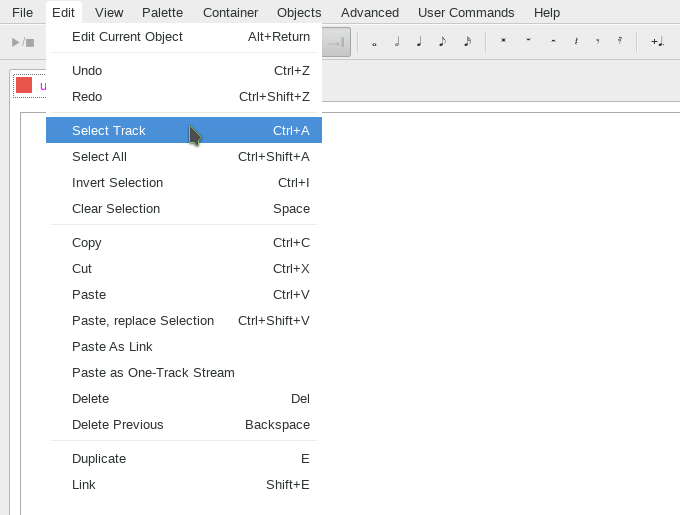This screenshot has width=680, height=515.
Task: Choose plain Paste menu entry
Action: coord(184,295)
